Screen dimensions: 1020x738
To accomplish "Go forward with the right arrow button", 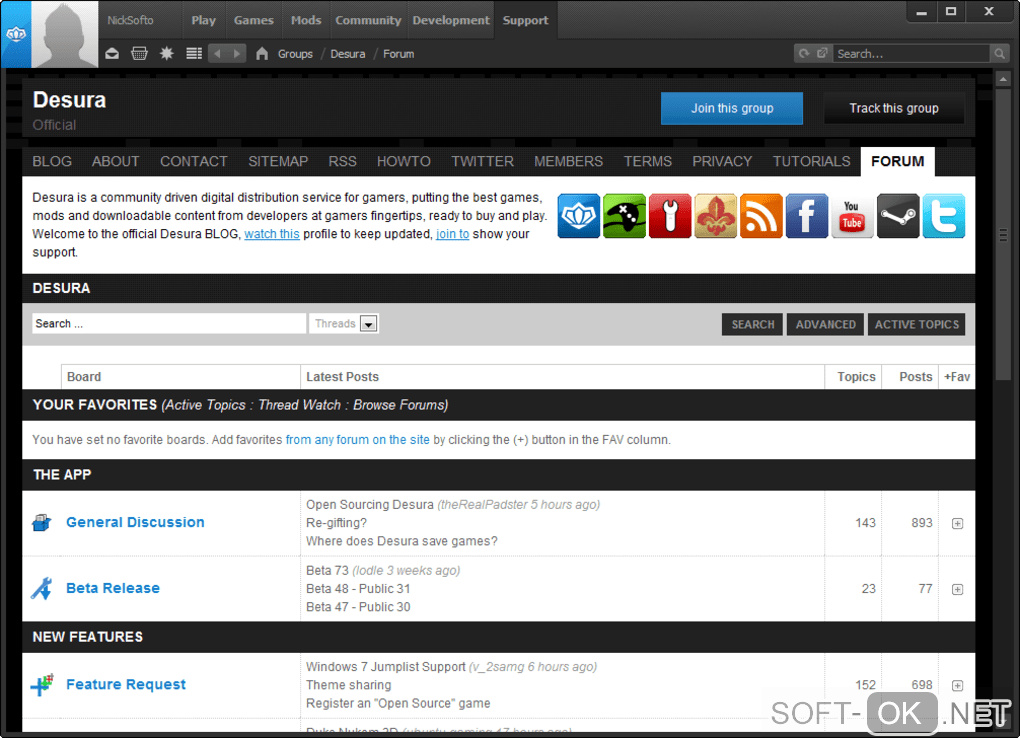I will [237, 53].
